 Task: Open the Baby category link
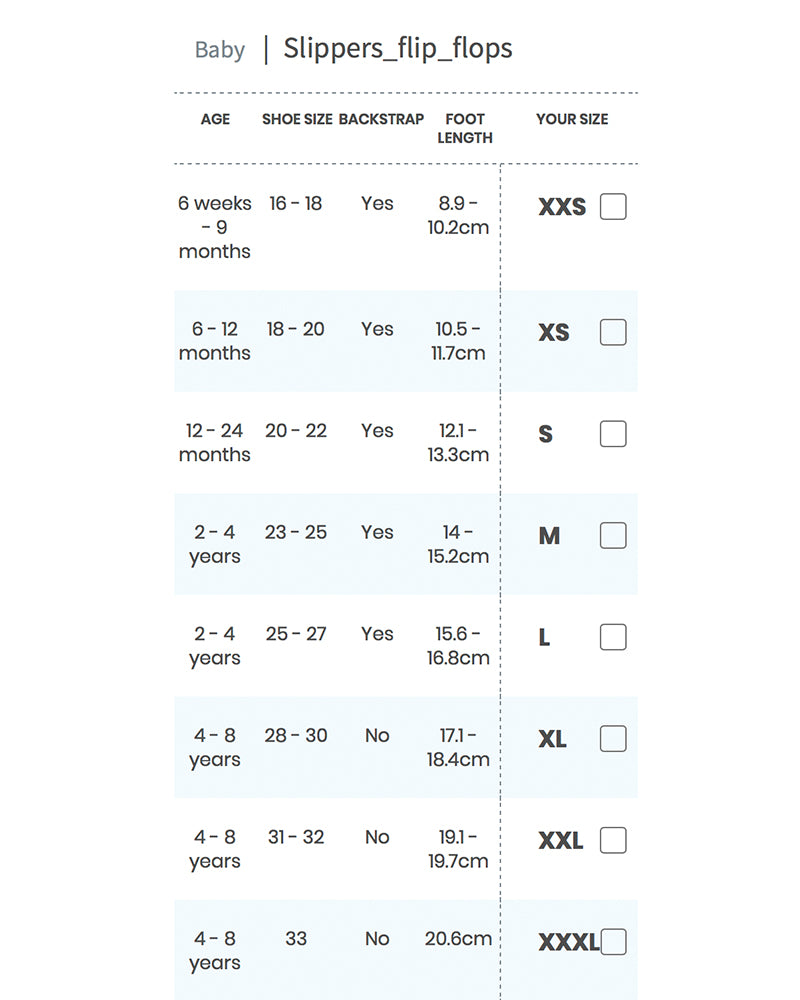click(220, 50)
